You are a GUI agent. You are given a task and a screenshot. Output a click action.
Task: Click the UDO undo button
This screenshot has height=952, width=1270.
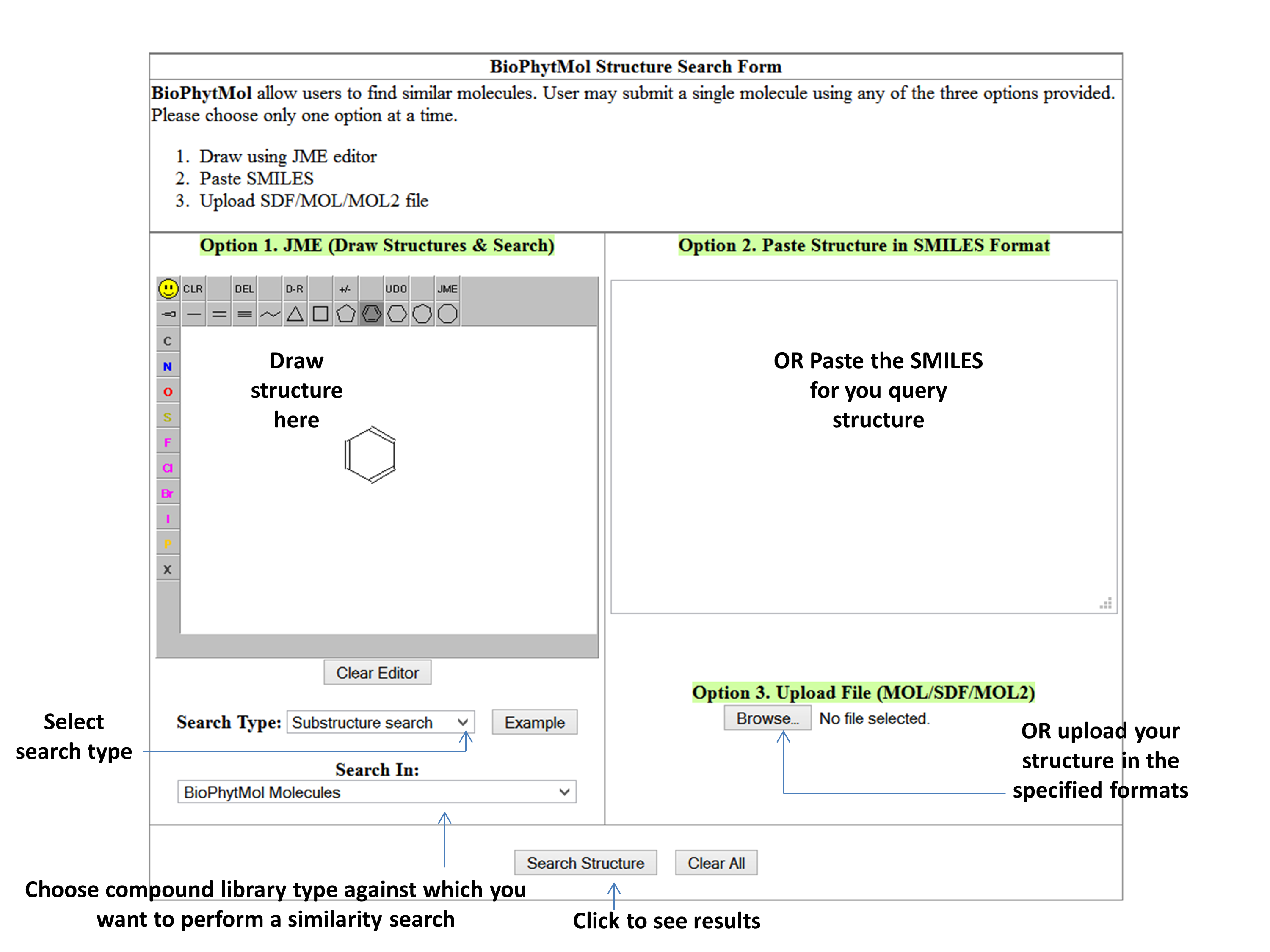point(396,289)
